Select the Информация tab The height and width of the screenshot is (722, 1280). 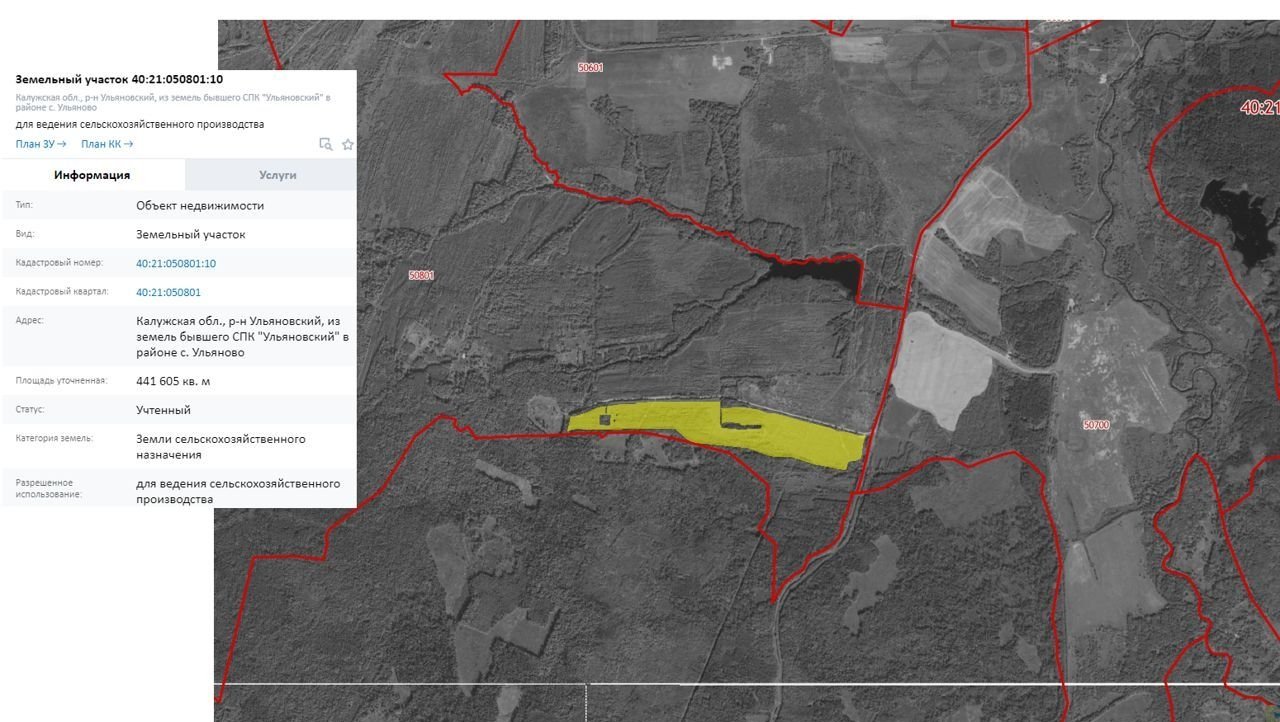click(92, 175)
